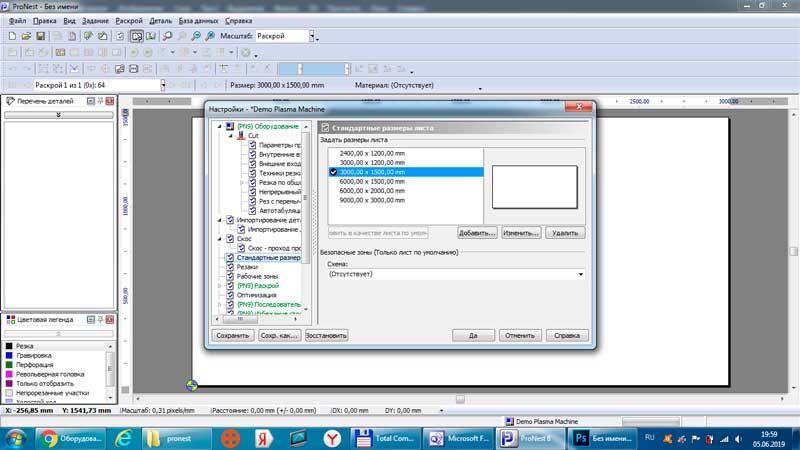Click Да to confirm settings
Screen dimensions: 800x450
(473, 336)
